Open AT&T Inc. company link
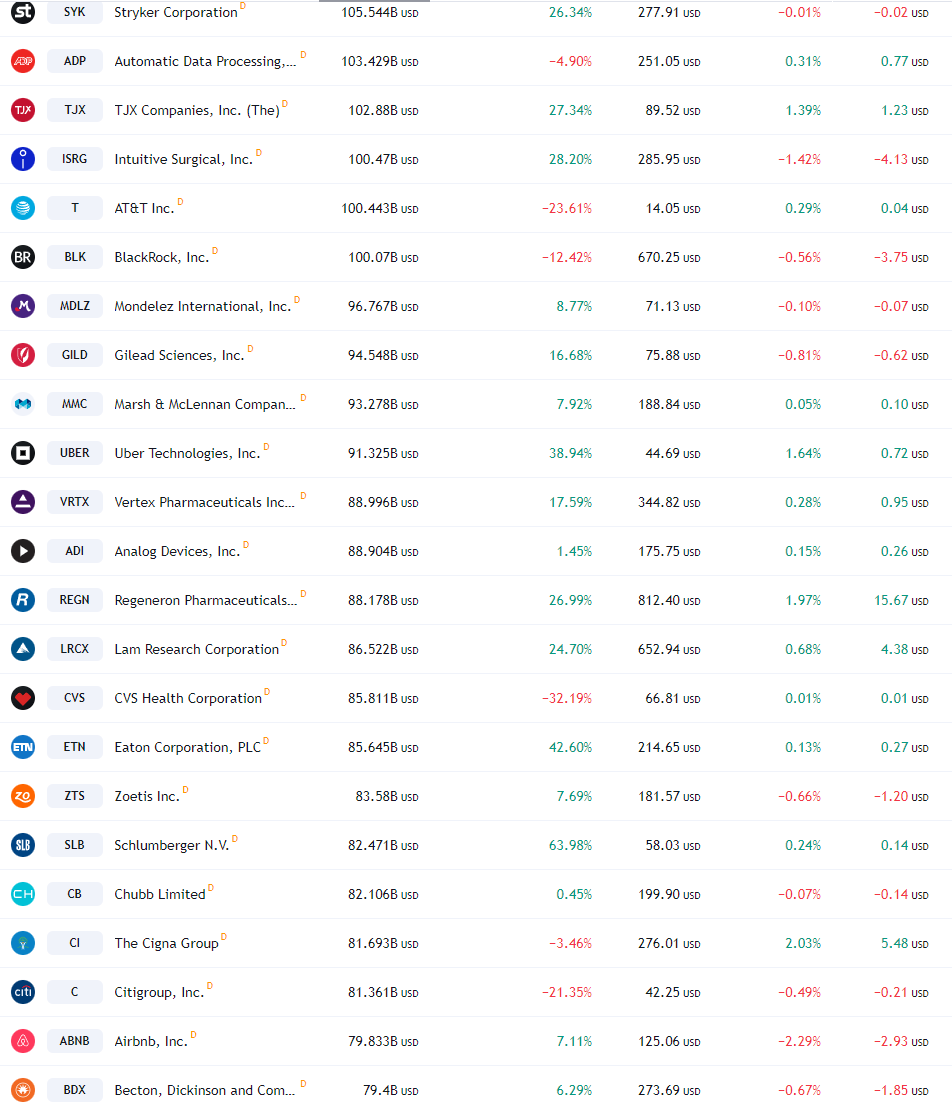Viewport: 952px width, 1108px height. (144, 208)
